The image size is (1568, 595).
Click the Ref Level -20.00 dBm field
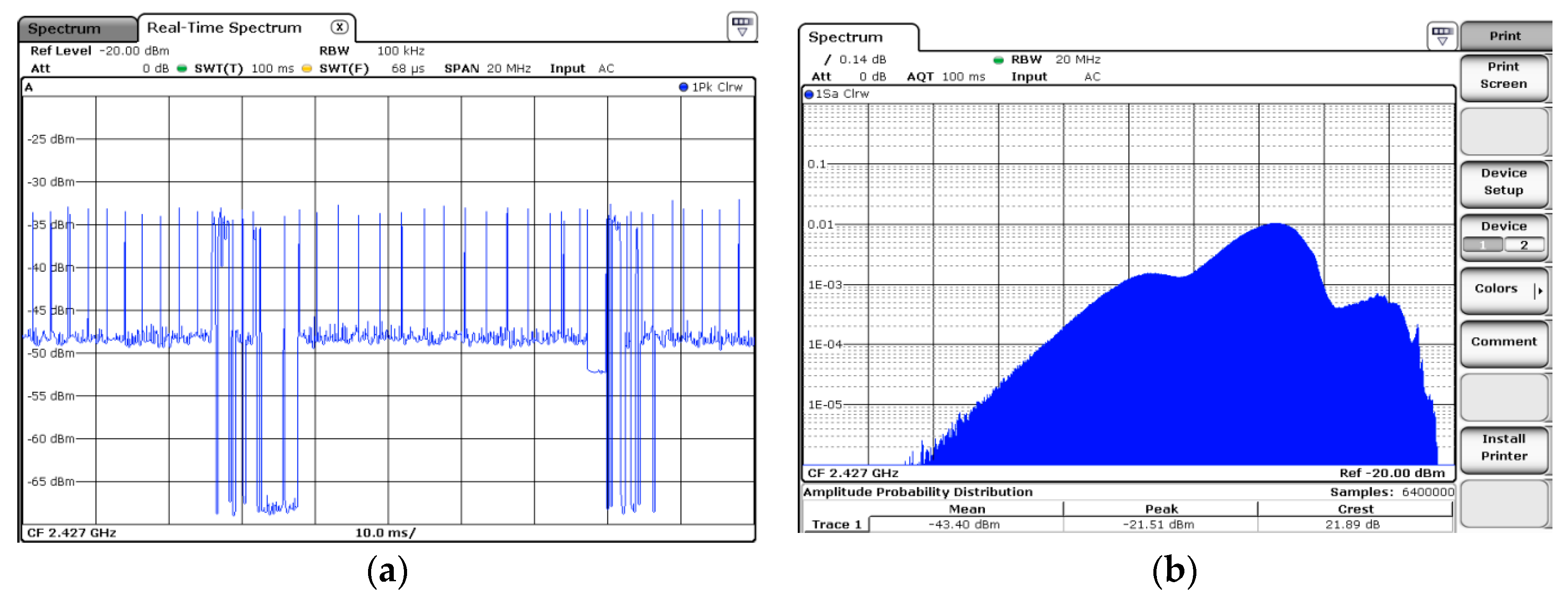100,51
